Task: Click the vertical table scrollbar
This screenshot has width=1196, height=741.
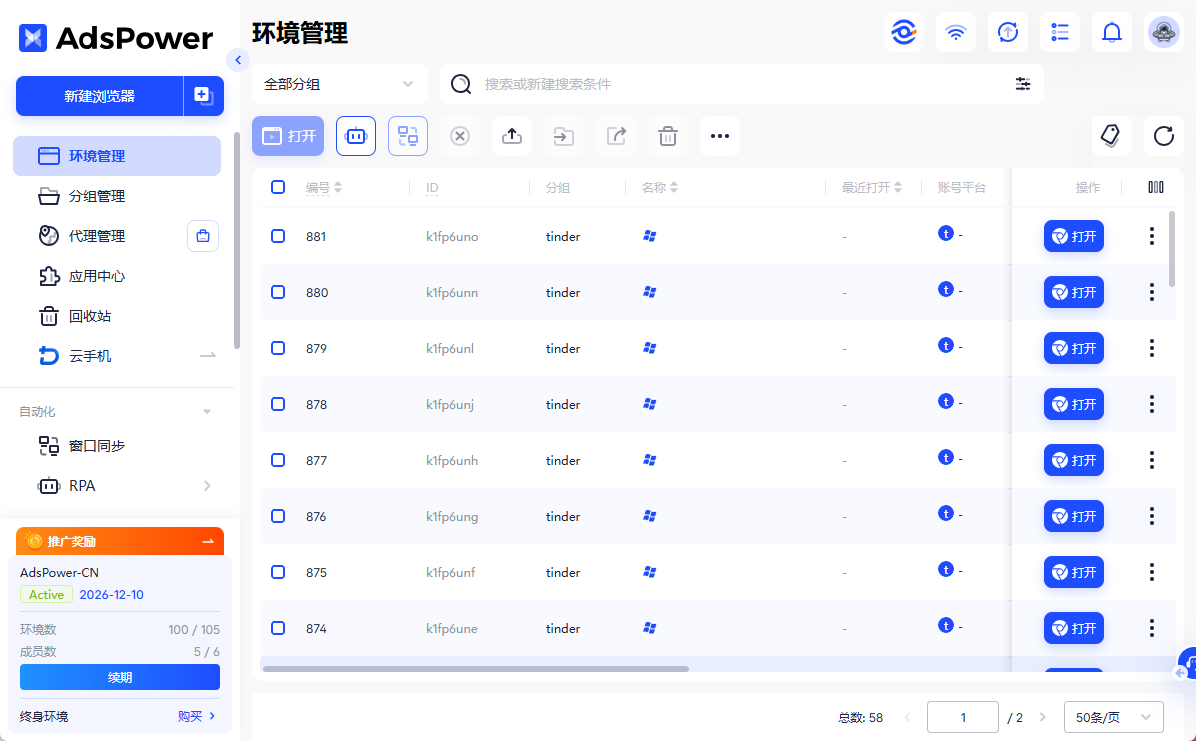Action: 1172,248
